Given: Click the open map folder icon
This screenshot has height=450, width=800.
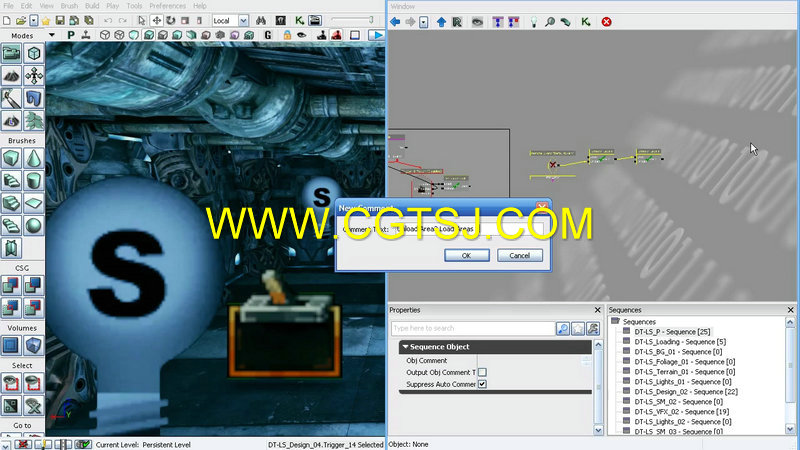Looking at the screenshot, I should click(20, 20).
